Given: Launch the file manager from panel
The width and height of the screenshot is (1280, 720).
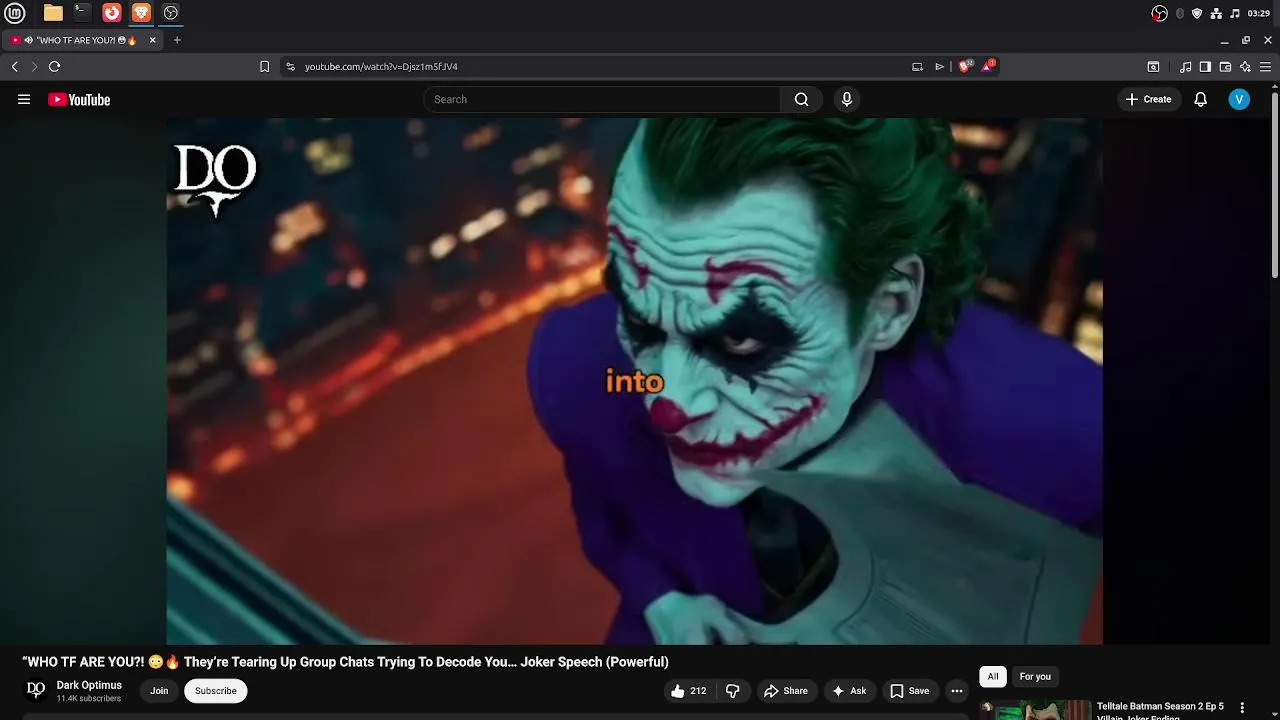Looking at the screenshot, I should (53, 13).
